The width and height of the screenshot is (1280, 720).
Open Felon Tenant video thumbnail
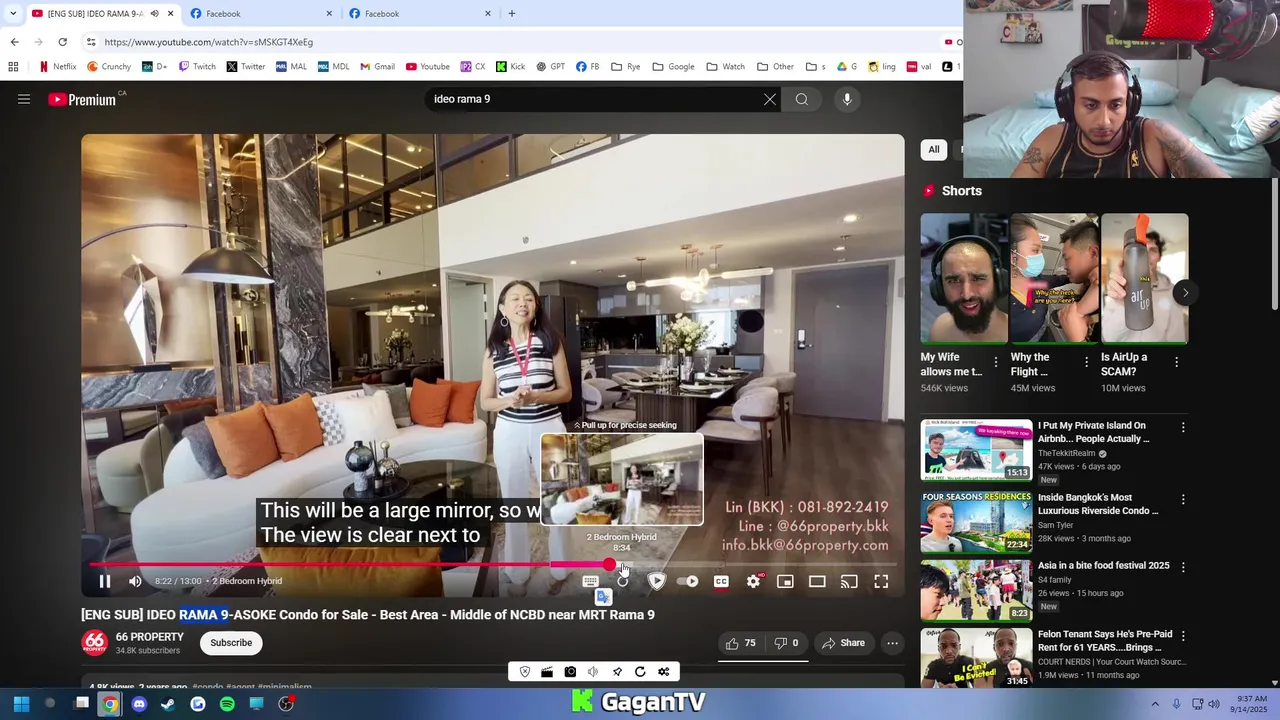click(976, 657)
